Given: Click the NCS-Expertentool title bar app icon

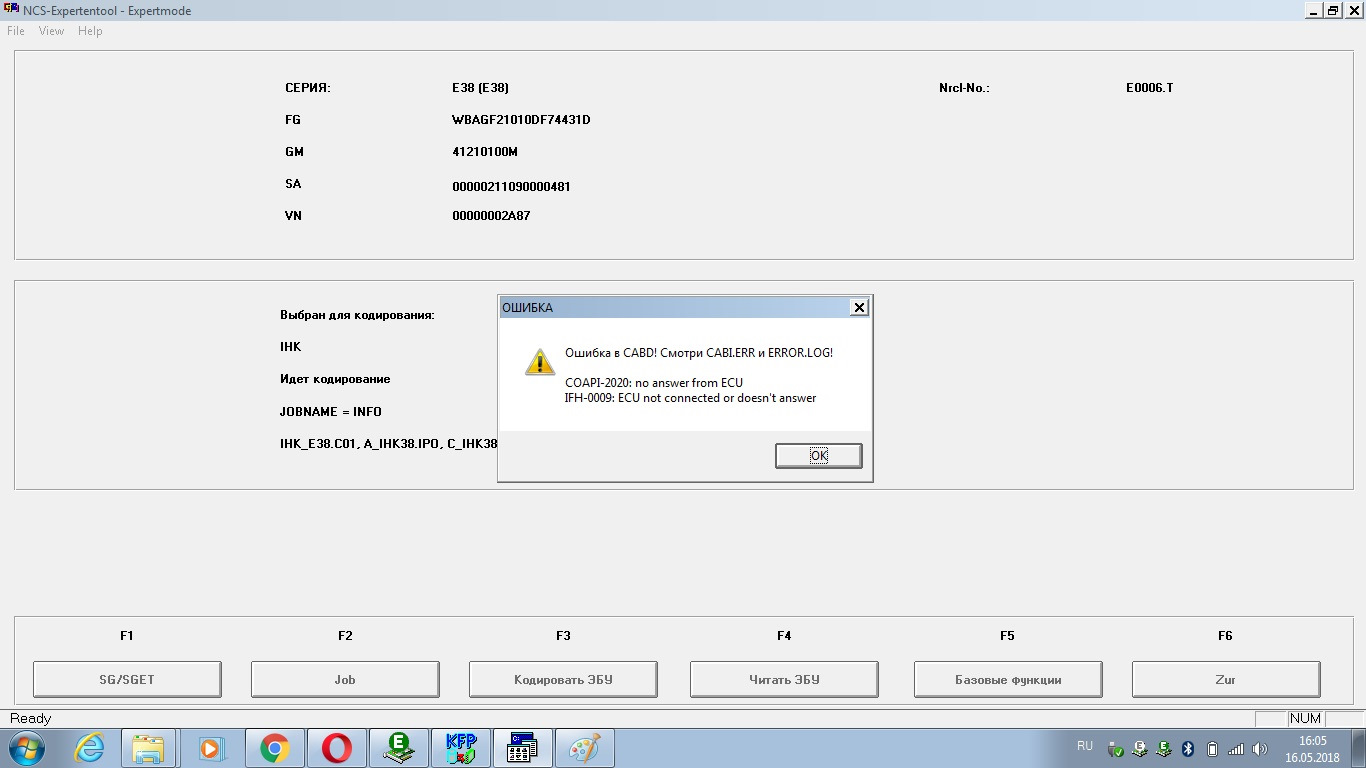Looking at the screenshot, I should pyautogui.click(x=12, y=10).
